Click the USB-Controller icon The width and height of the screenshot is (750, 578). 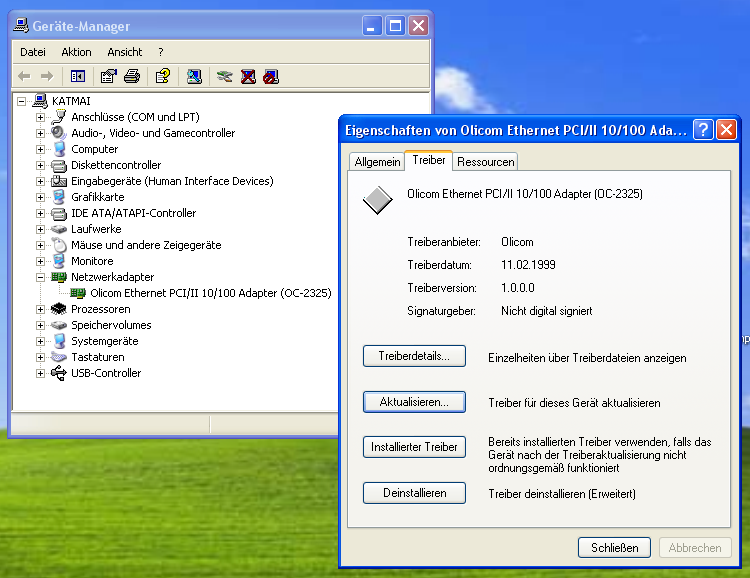pos(59,373)
